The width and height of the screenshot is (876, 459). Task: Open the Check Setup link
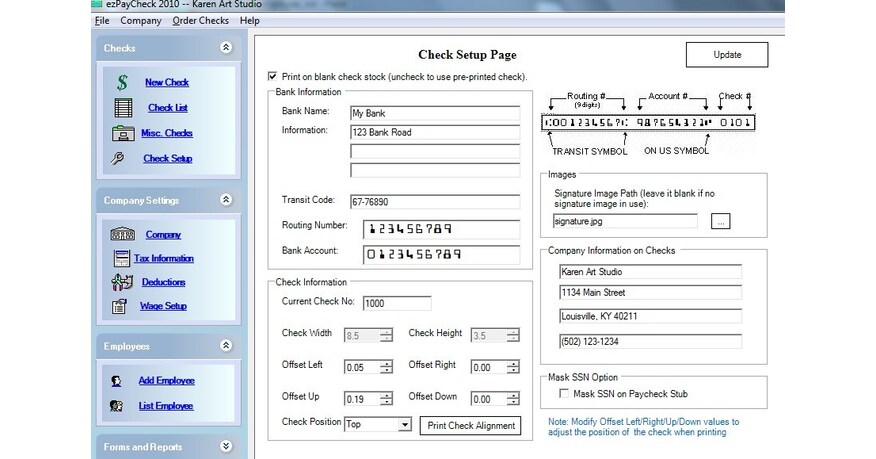[168, 159]
